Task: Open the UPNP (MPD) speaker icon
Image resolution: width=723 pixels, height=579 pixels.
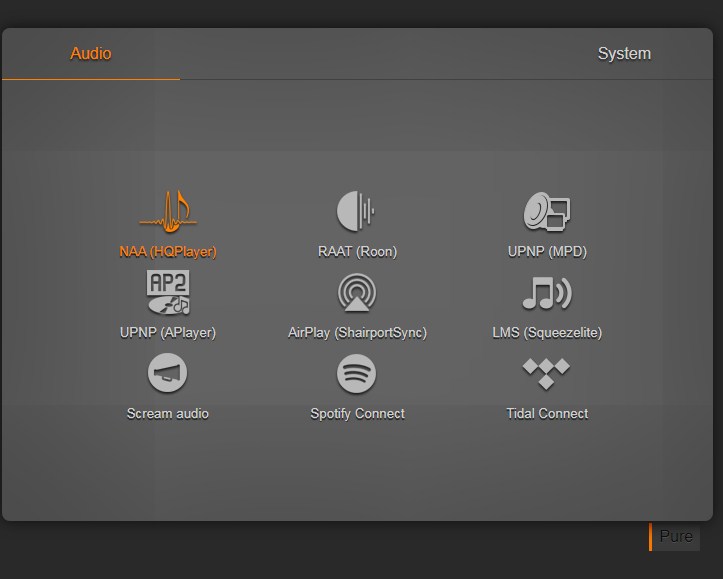Action: (546, 211)
